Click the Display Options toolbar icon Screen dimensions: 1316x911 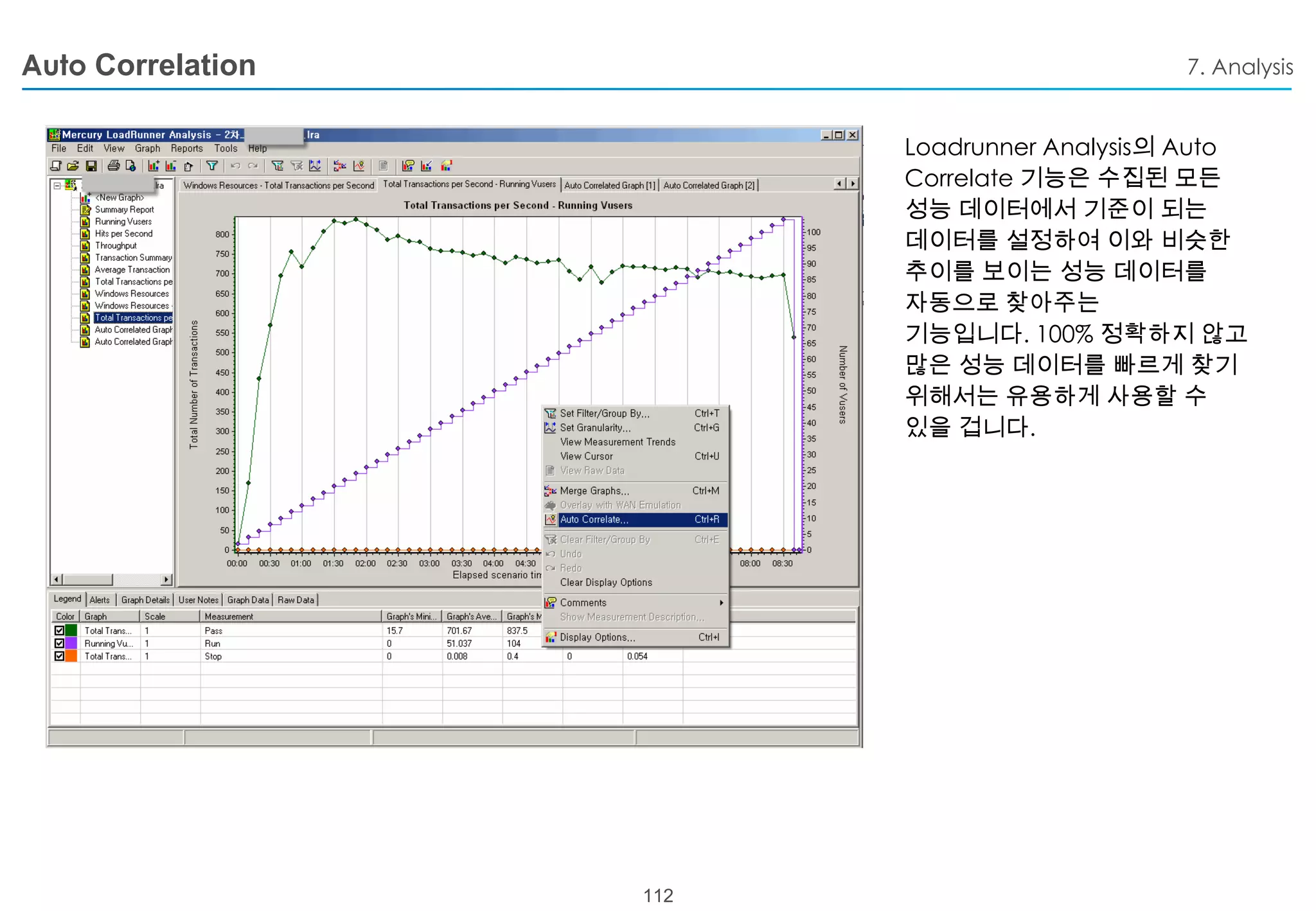pyautogui.click(x=447, y=166)
